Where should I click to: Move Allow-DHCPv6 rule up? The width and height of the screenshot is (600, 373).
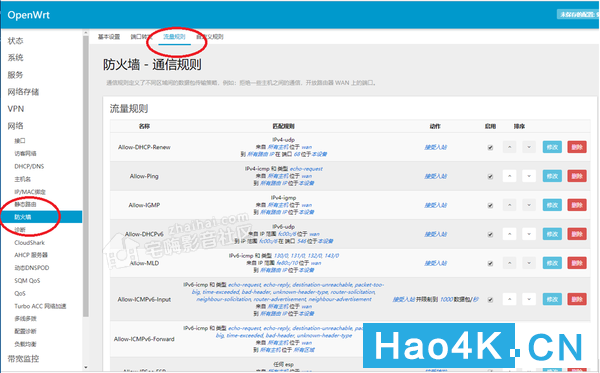509,234
